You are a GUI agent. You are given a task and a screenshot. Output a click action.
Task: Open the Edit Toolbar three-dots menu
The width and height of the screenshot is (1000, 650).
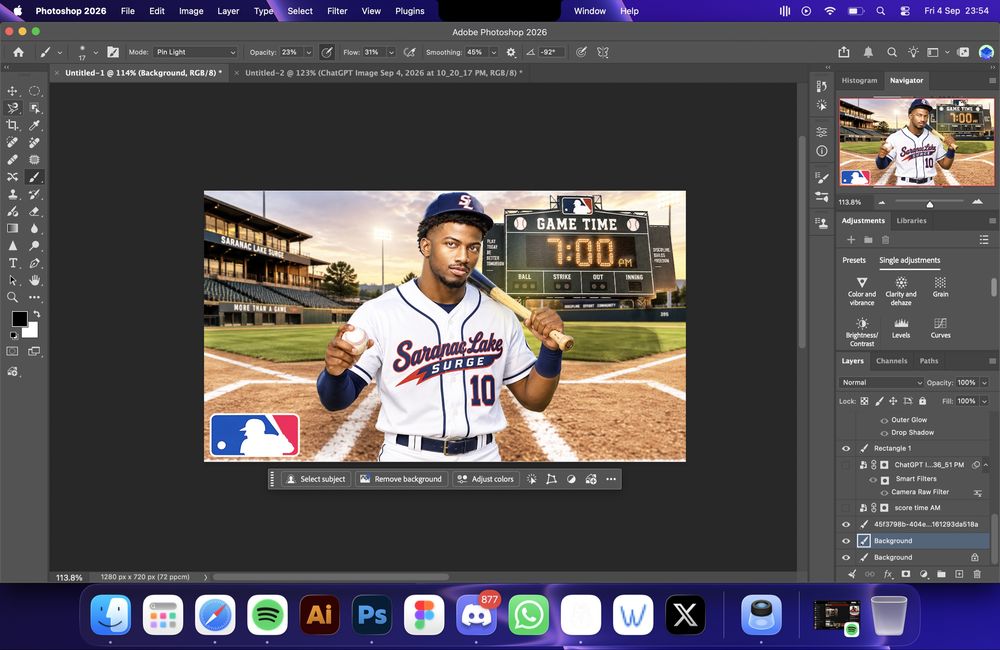(x=34, y=297)
